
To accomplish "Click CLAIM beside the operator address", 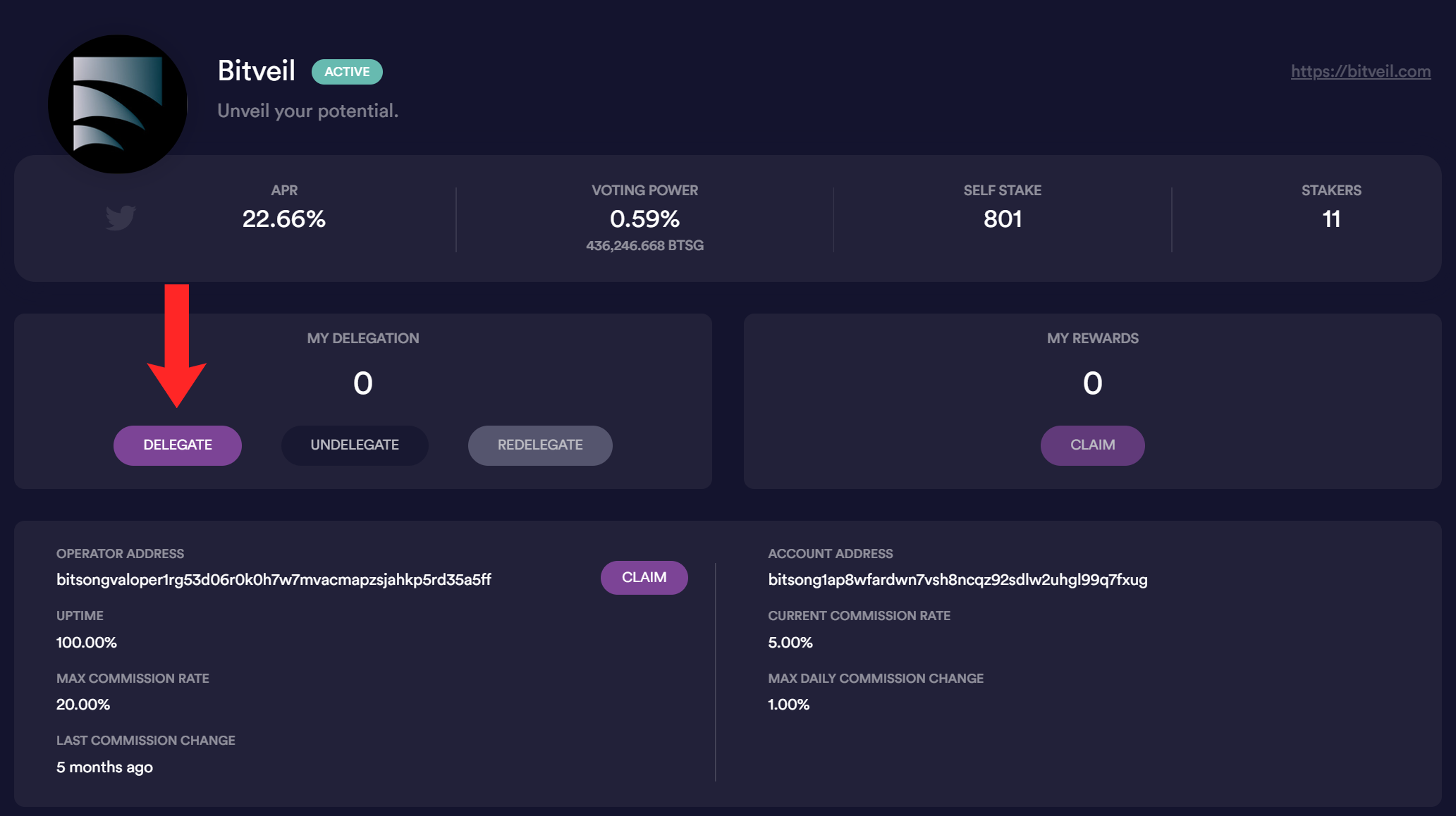I will tap(644, 578).
